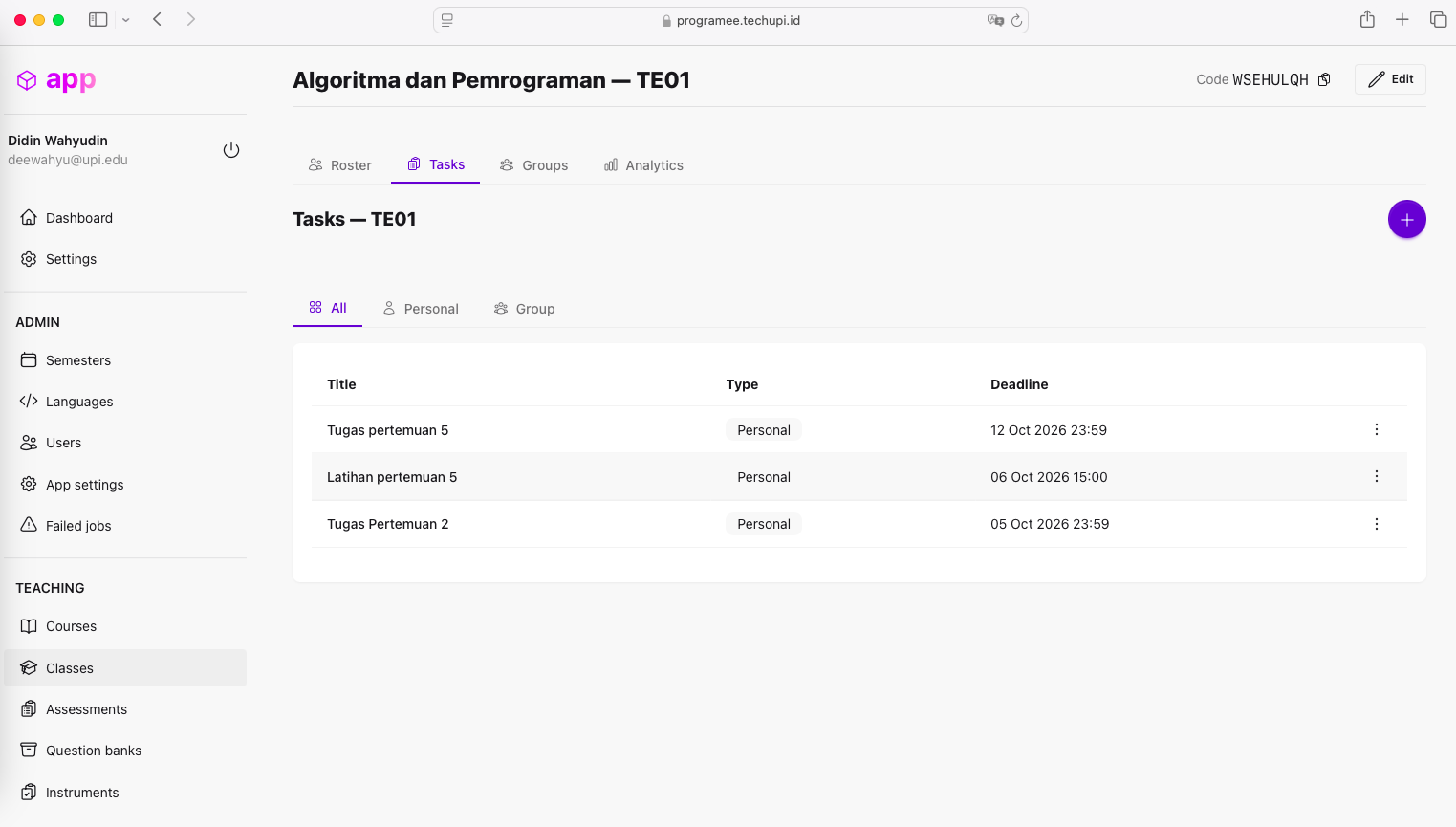Open Semesters admin page
1456x827 pixels.
point(125,360)
